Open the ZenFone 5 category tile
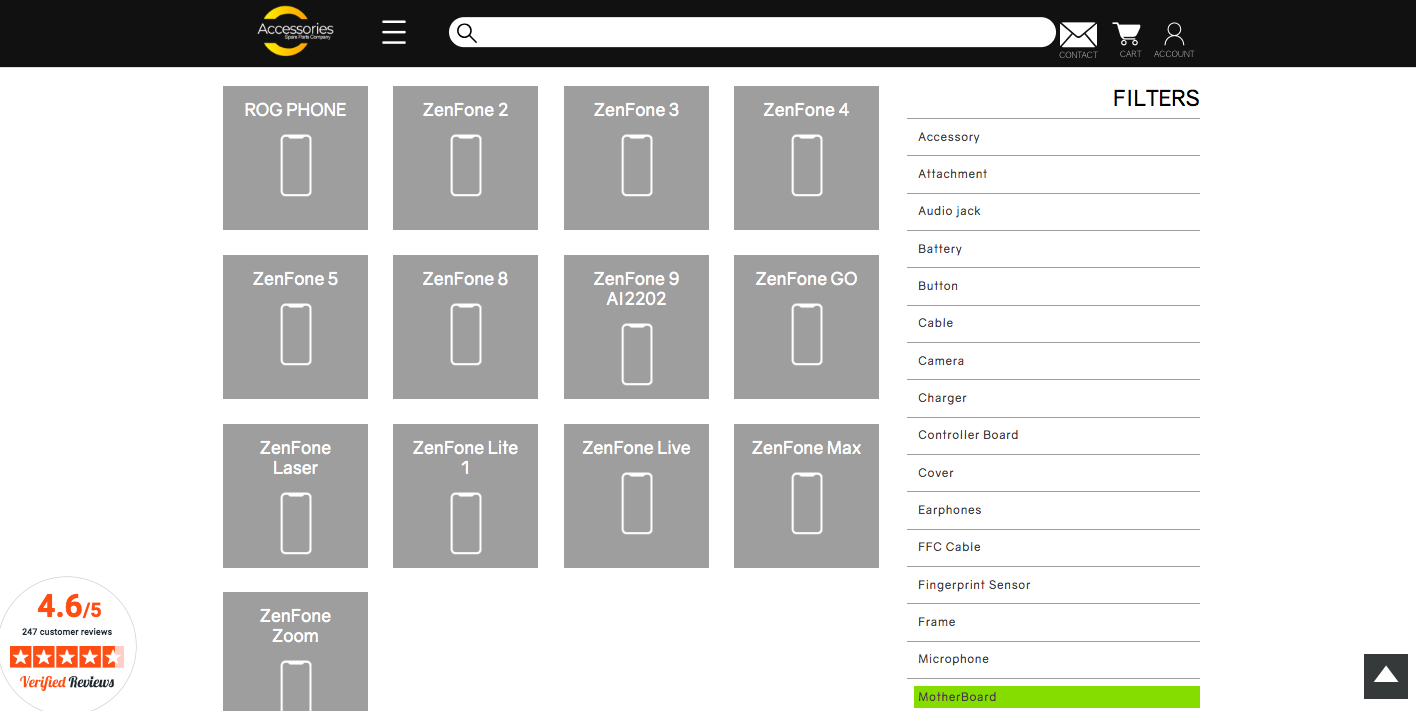1416x711 pixels. pyautogui.click(x=295, y=327)
